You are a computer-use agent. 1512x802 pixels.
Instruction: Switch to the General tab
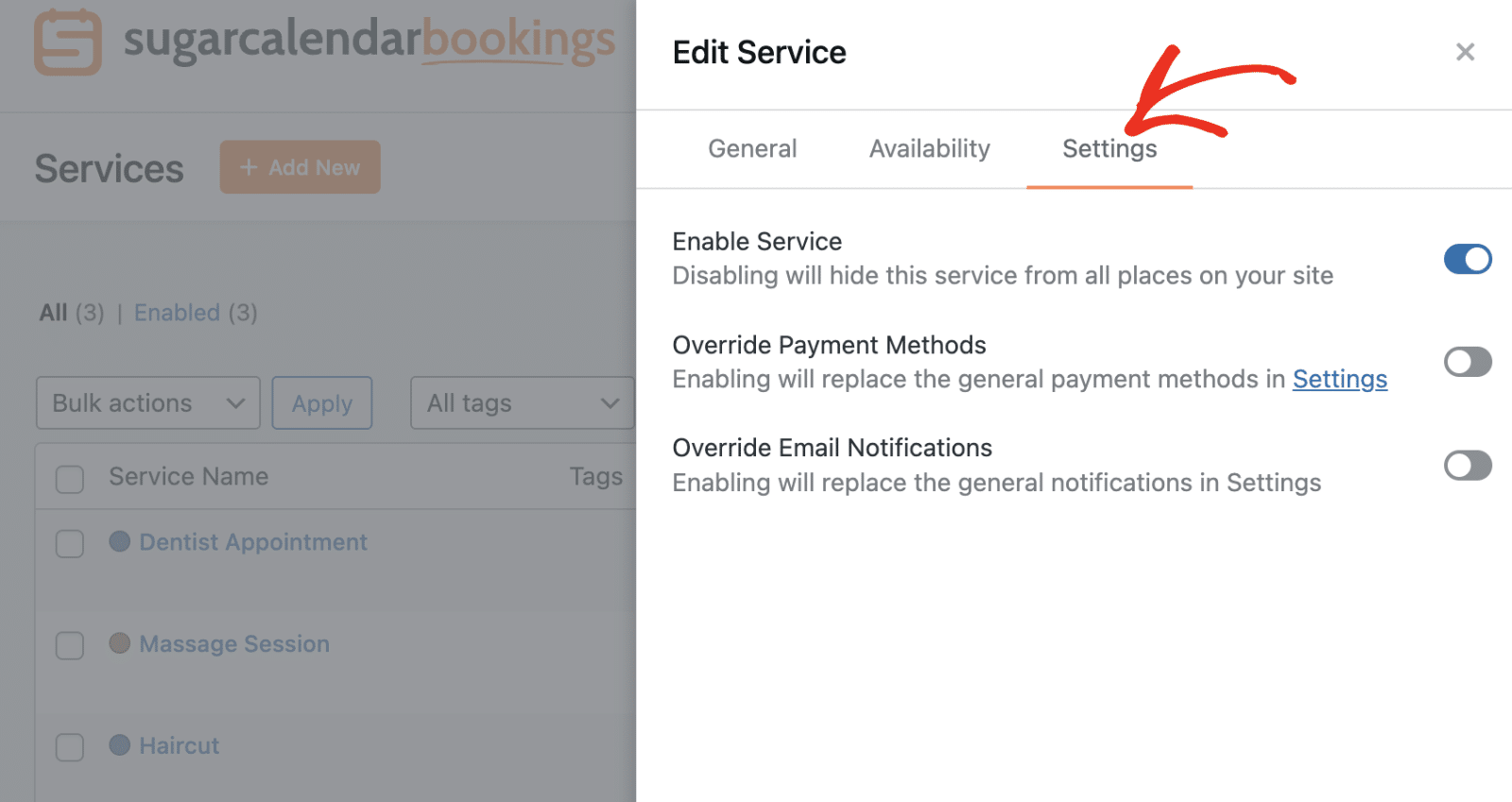pos(751,148)
